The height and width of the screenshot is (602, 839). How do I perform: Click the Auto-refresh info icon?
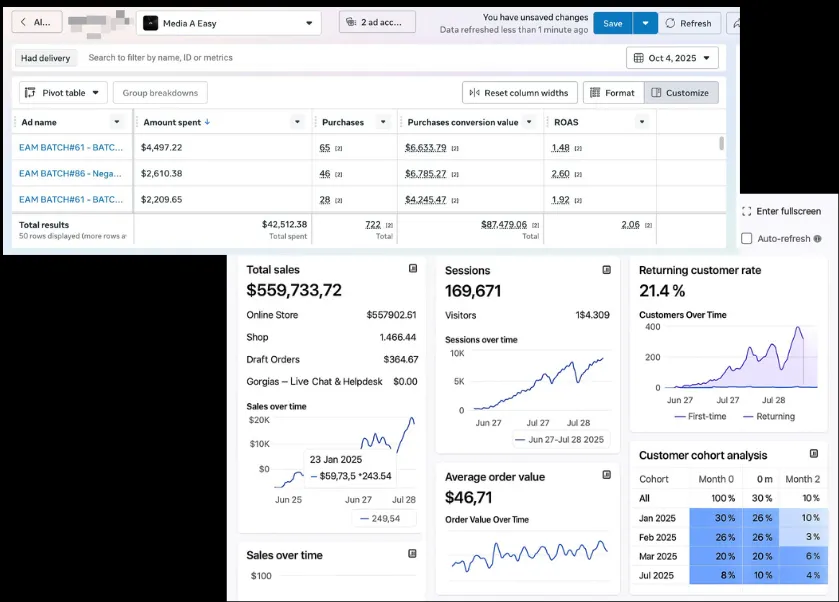coord(817,239)
